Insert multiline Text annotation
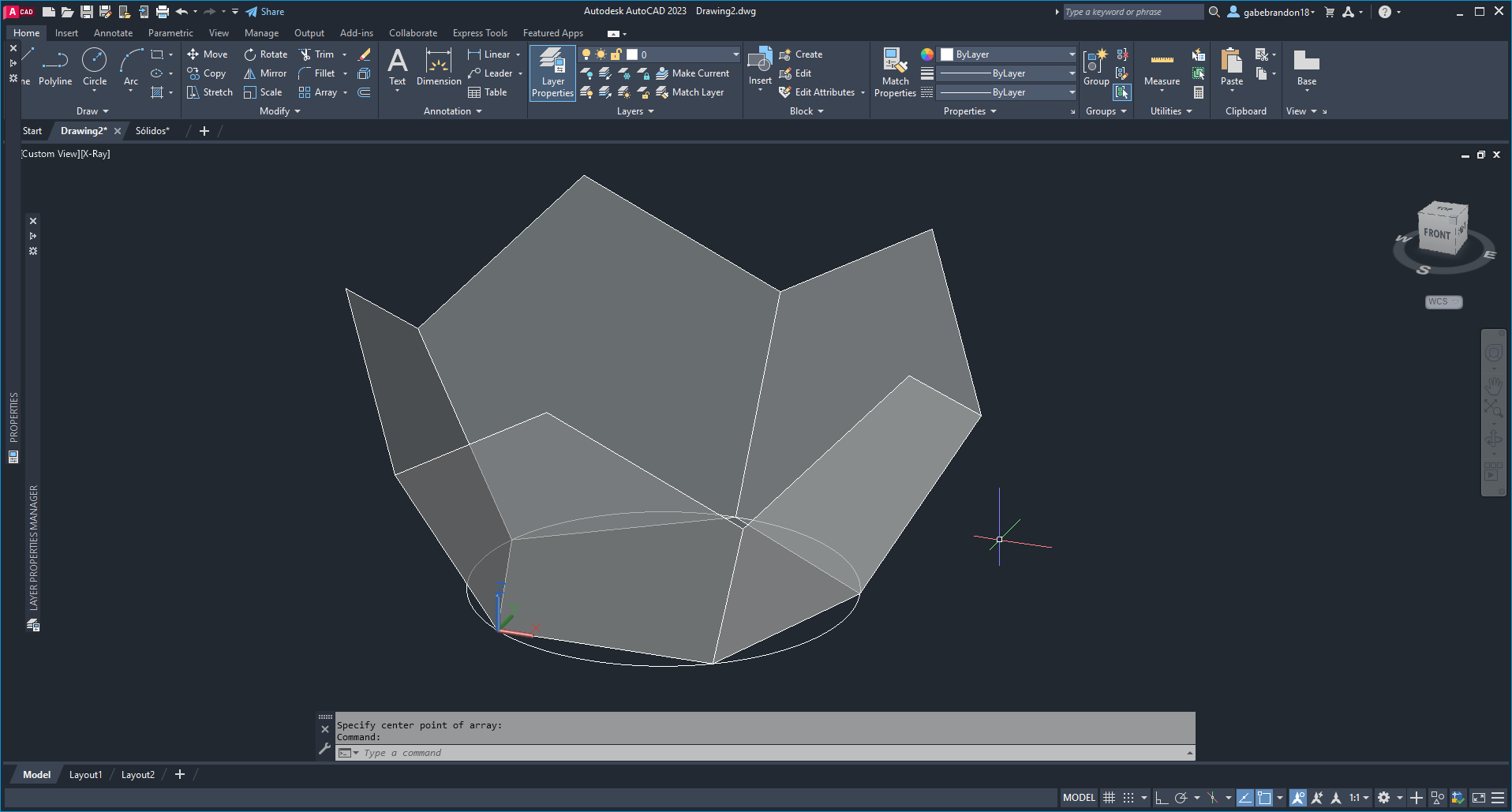This screenshot has width=1512, height=812. [398, 68]
